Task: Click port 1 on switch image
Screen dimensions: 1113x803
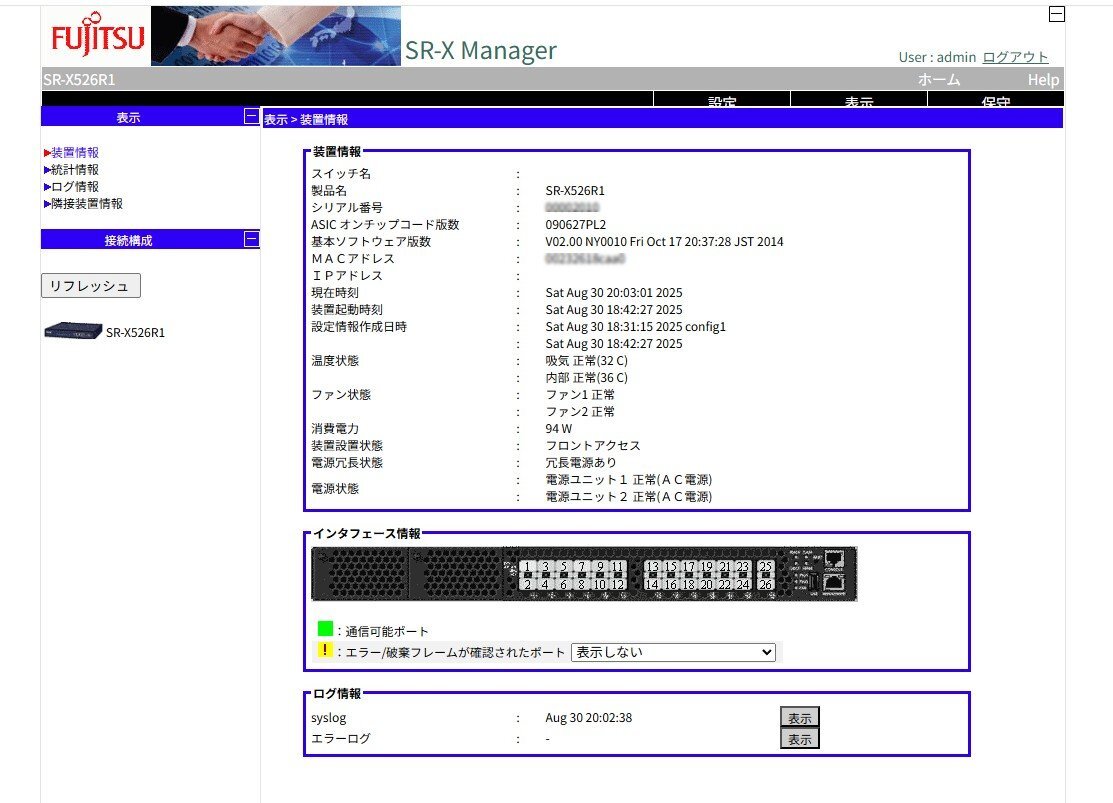Action: (527, 567)
